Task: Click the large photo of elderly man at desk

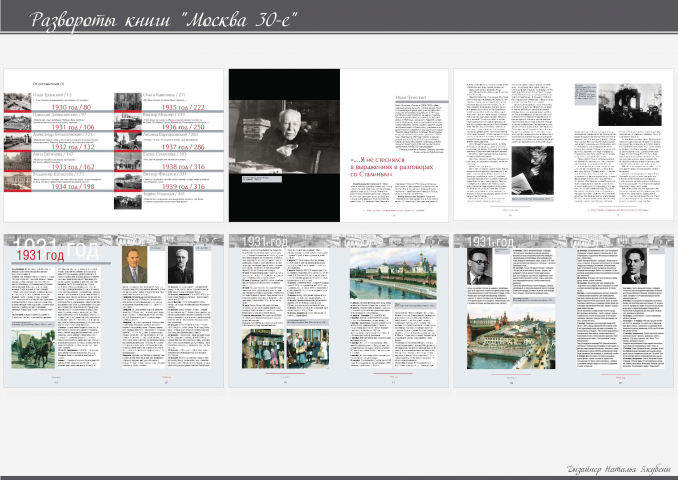Action: coord(285,137)
